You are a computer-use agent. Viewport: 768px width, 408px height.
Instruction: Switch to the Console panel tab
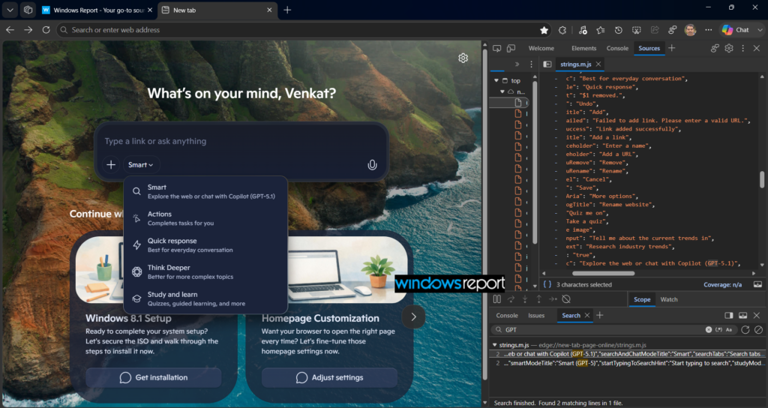click(617, 48)
